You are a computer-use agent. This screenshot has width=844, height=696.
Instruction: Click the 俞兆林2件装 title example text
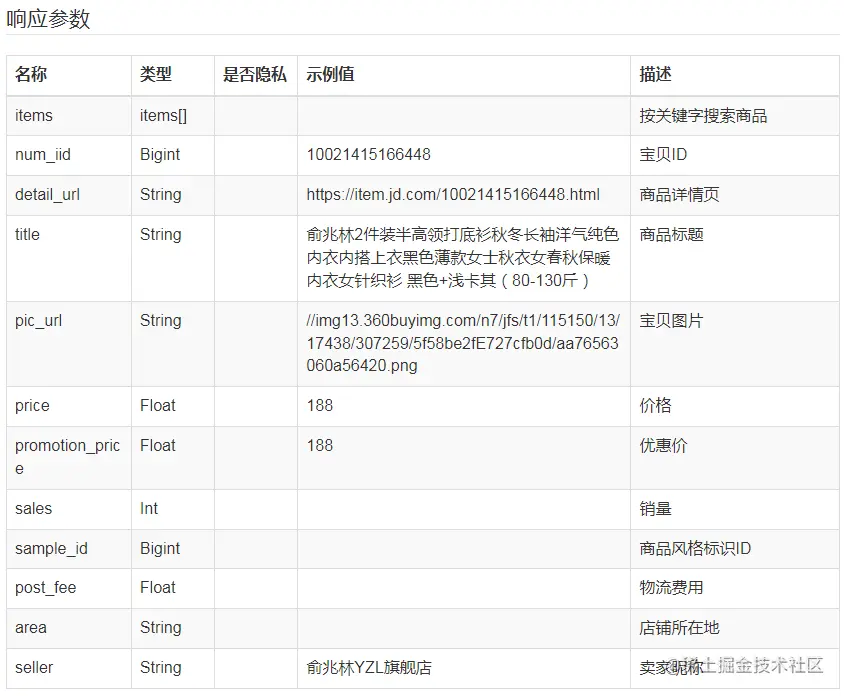coord(463,257)
